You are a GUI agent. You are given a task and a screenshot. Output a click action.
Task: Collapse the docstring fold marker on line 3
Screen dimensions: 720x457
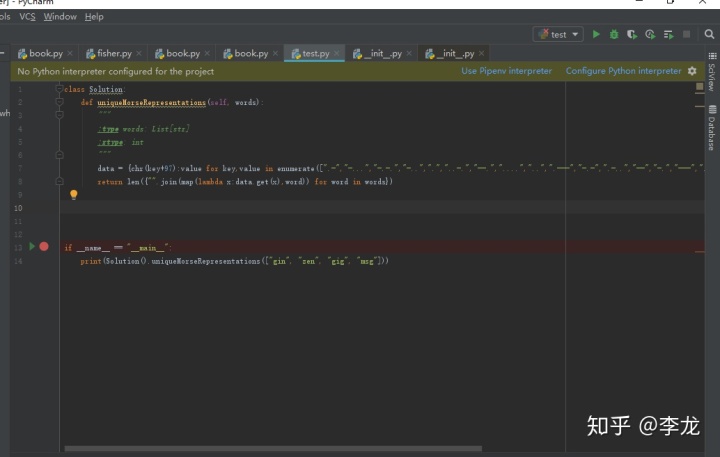point(59,115)
